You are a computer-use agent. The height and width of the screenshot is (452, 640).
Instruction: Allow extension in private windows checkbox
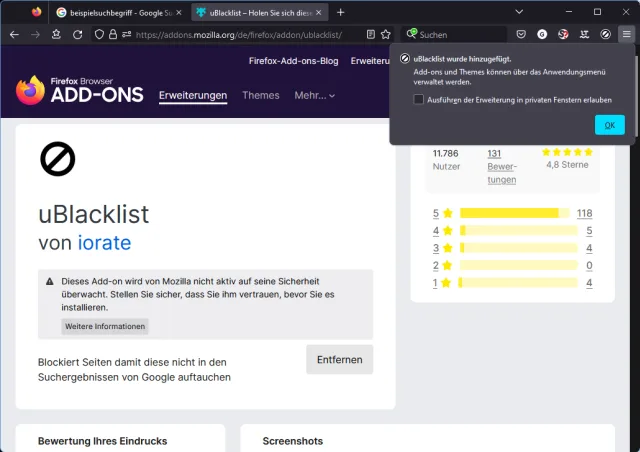coord(418,99)
